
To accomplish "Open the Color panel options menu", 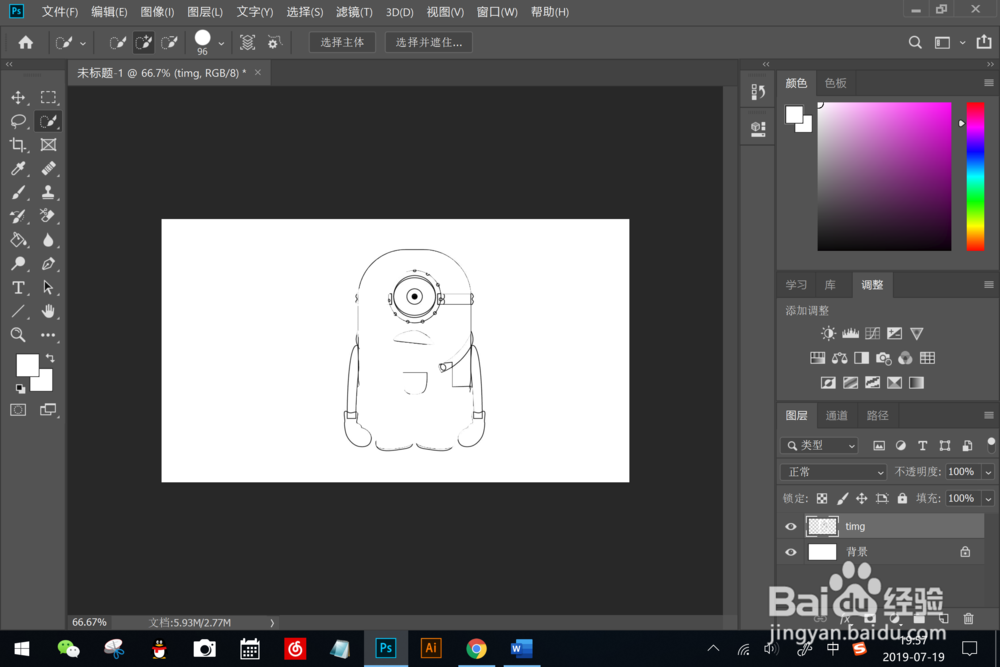I will 989,83.
